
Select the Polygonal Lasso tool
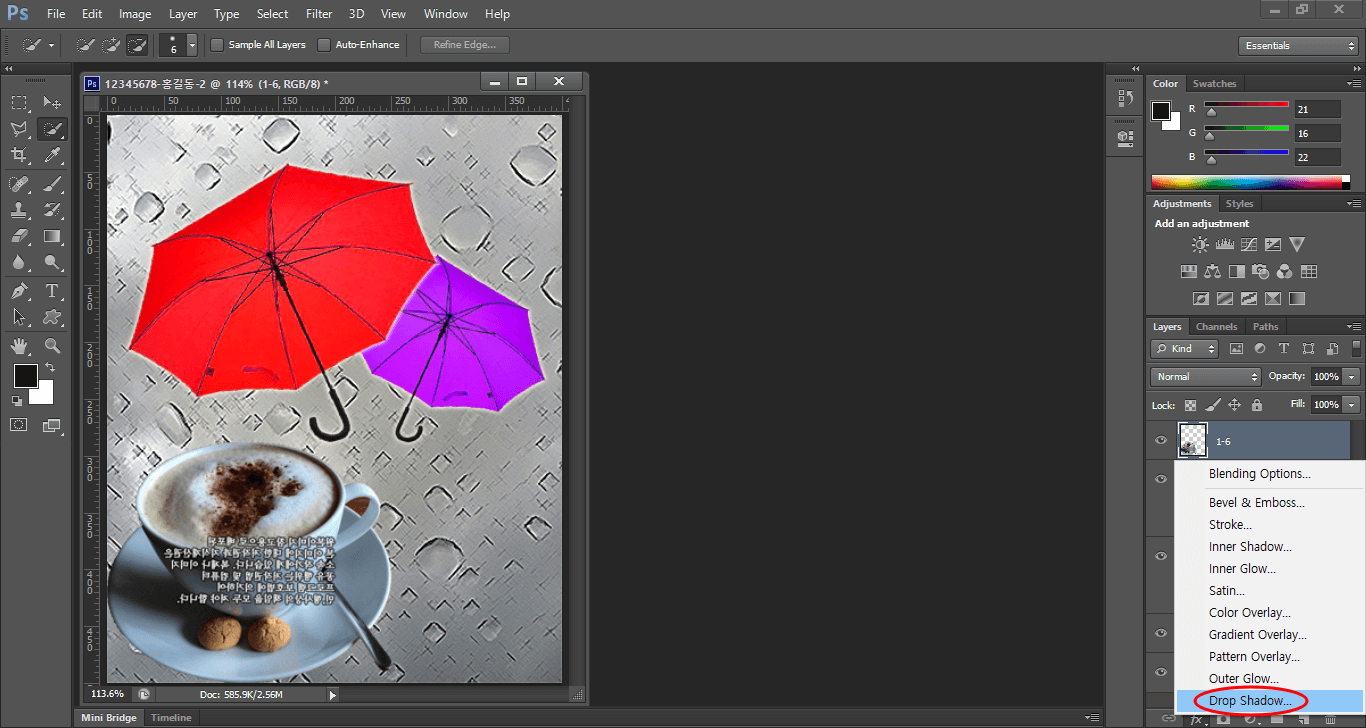tap(19, 129)
